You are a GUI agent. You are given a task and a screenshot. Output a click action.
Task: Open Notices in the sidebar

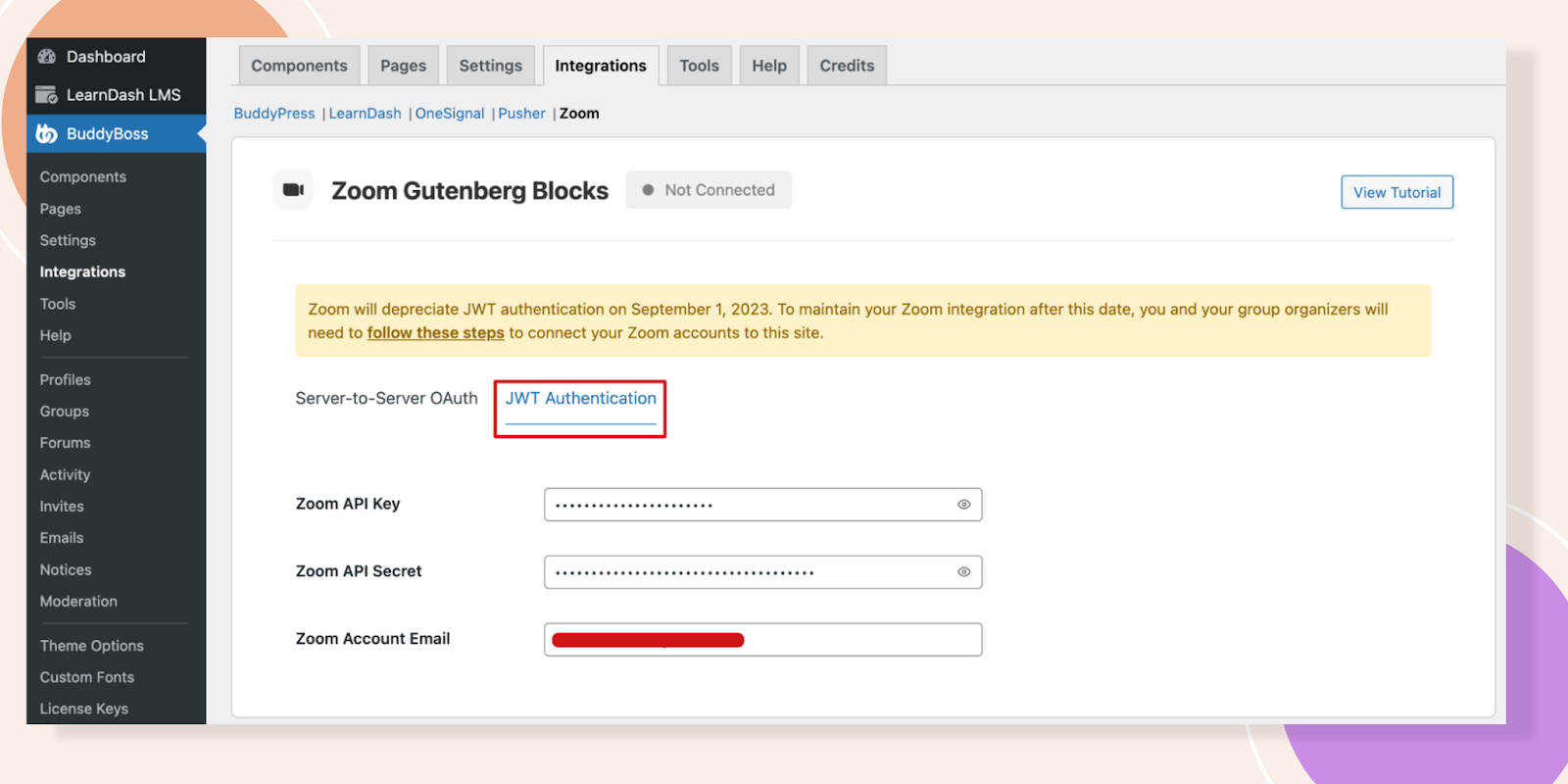pos(65,569)
